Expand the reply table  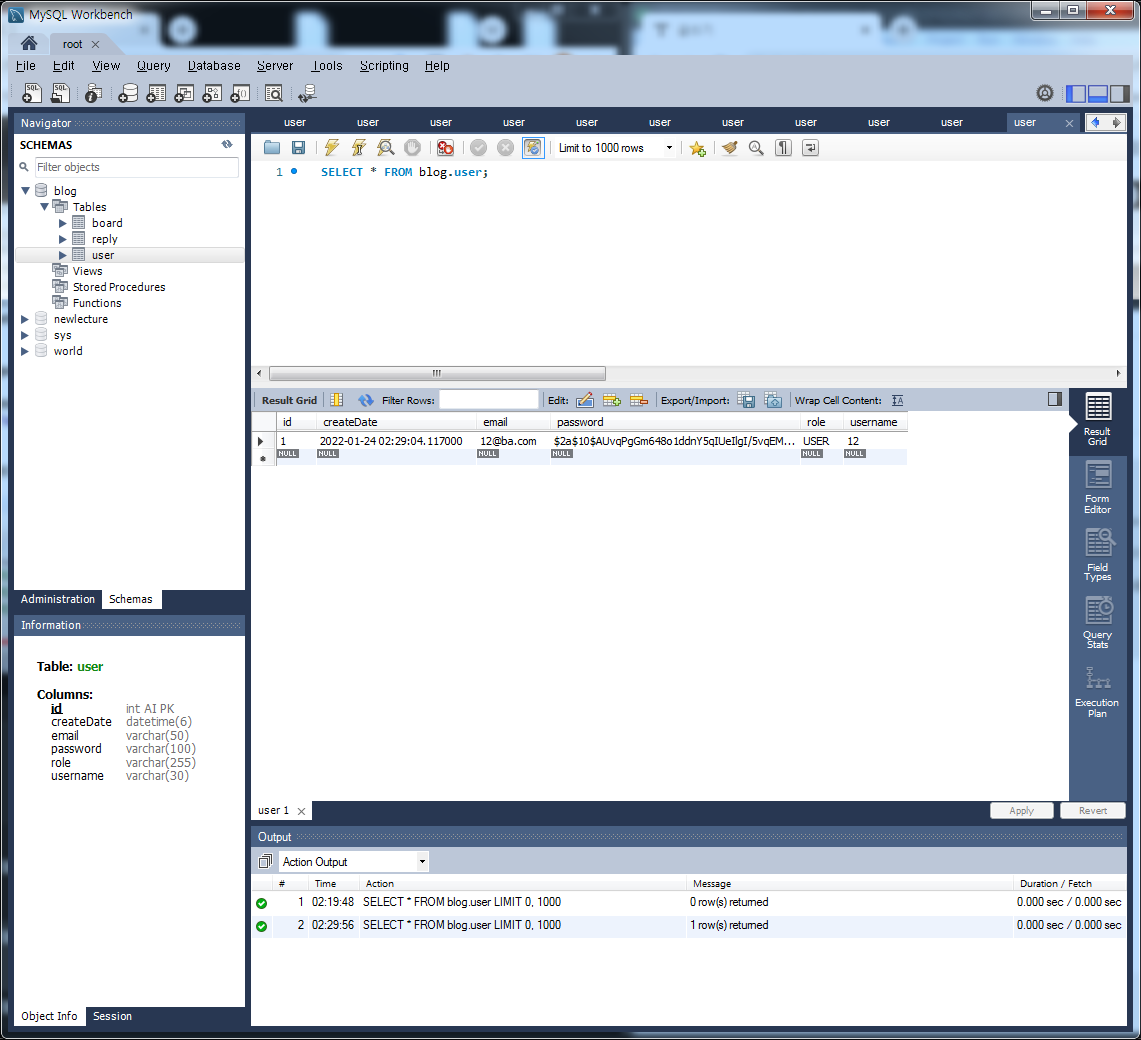pos(63,239)
